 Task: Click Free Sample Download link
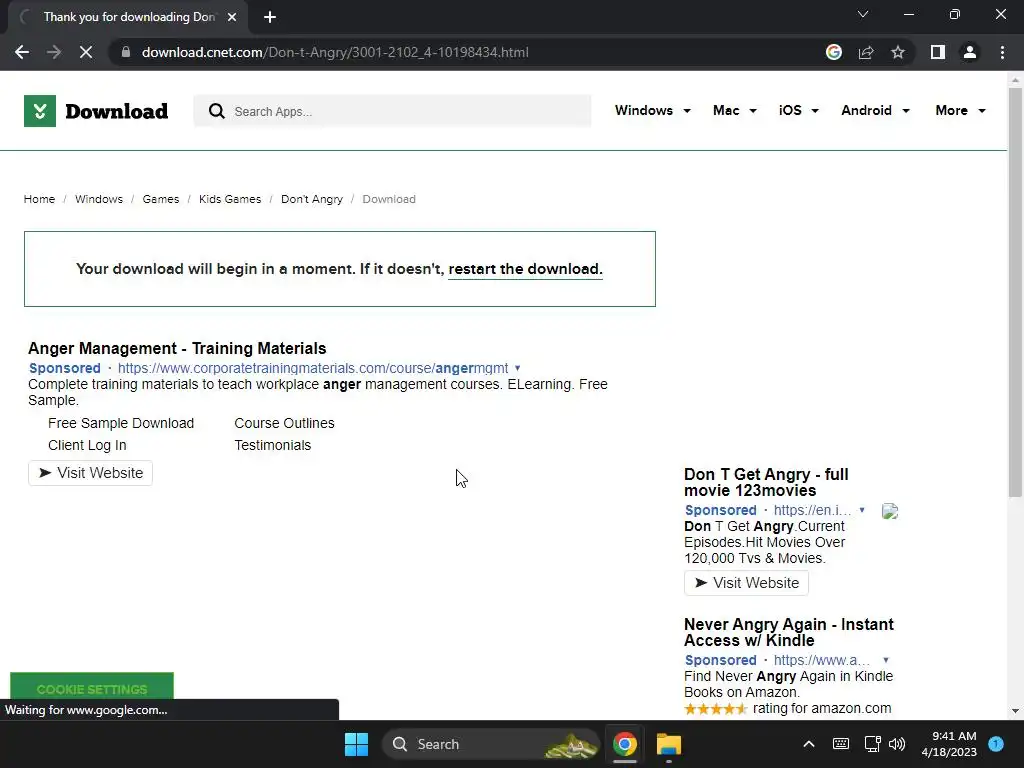(x=121, y=423)
